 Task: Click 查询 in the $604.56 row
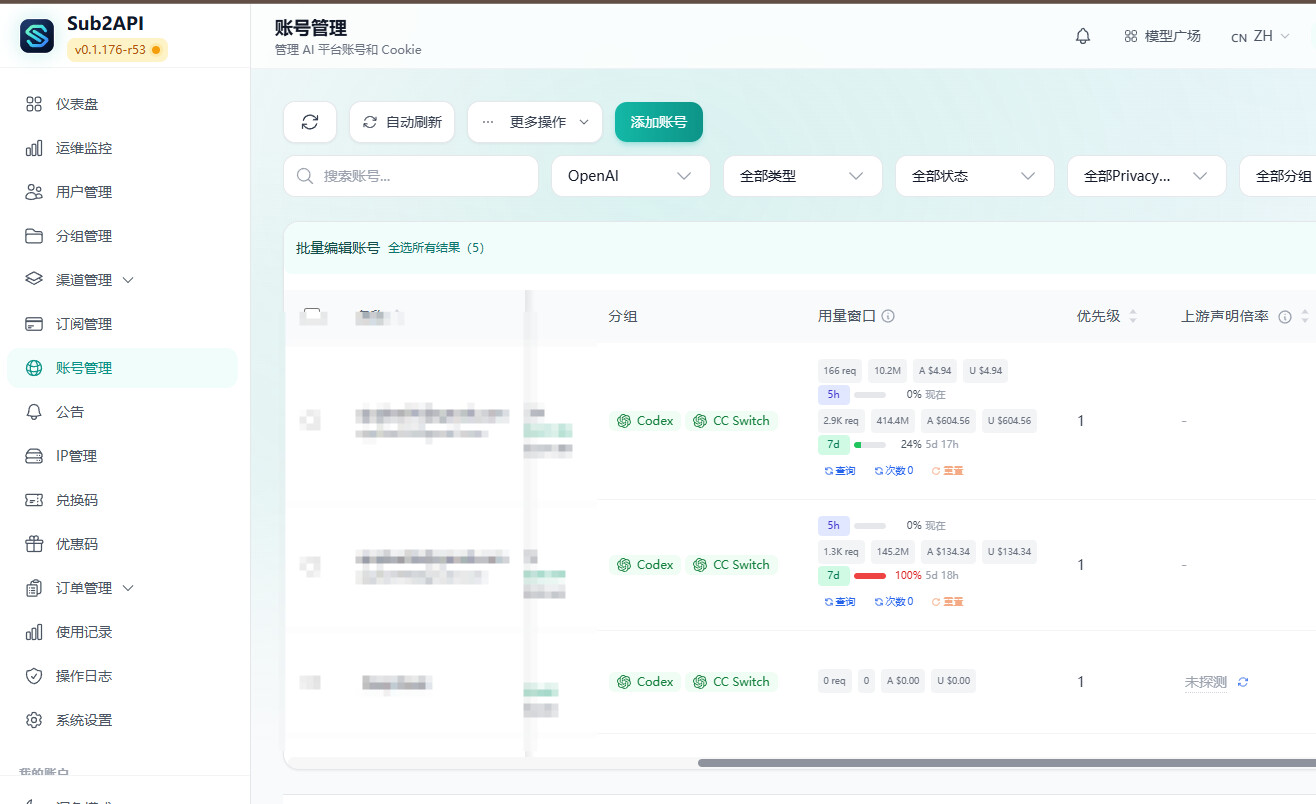[840, 470]
